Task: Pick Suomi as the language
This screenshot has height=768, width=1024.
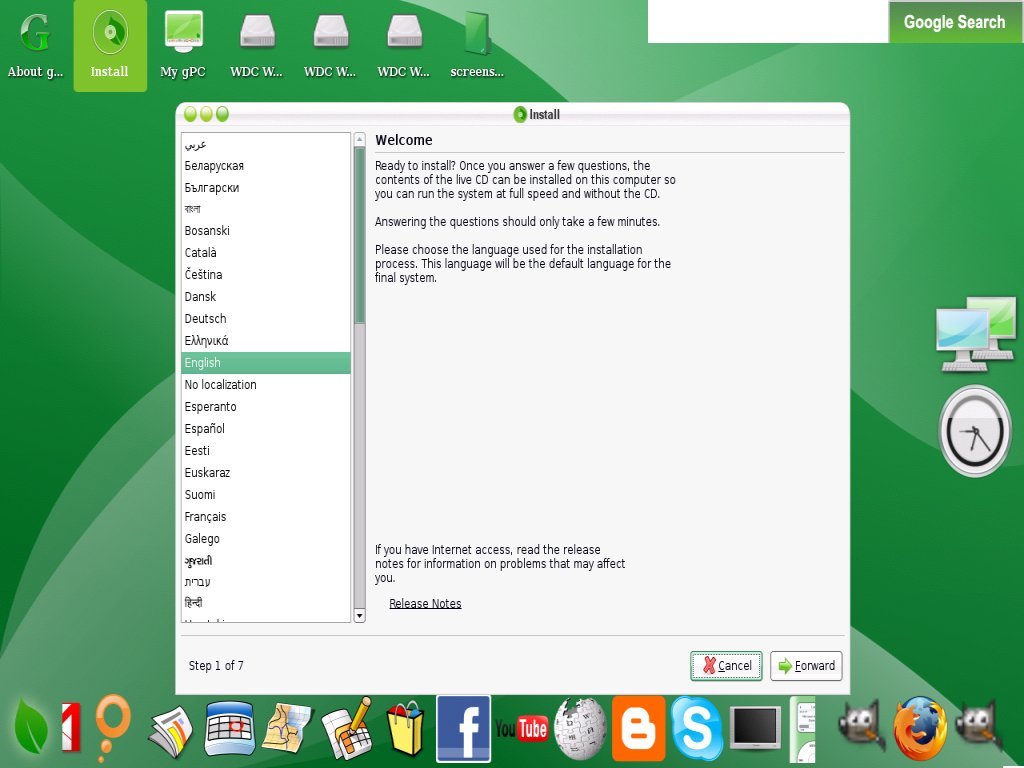Action: pyautogui.click(x=266, y=495)
